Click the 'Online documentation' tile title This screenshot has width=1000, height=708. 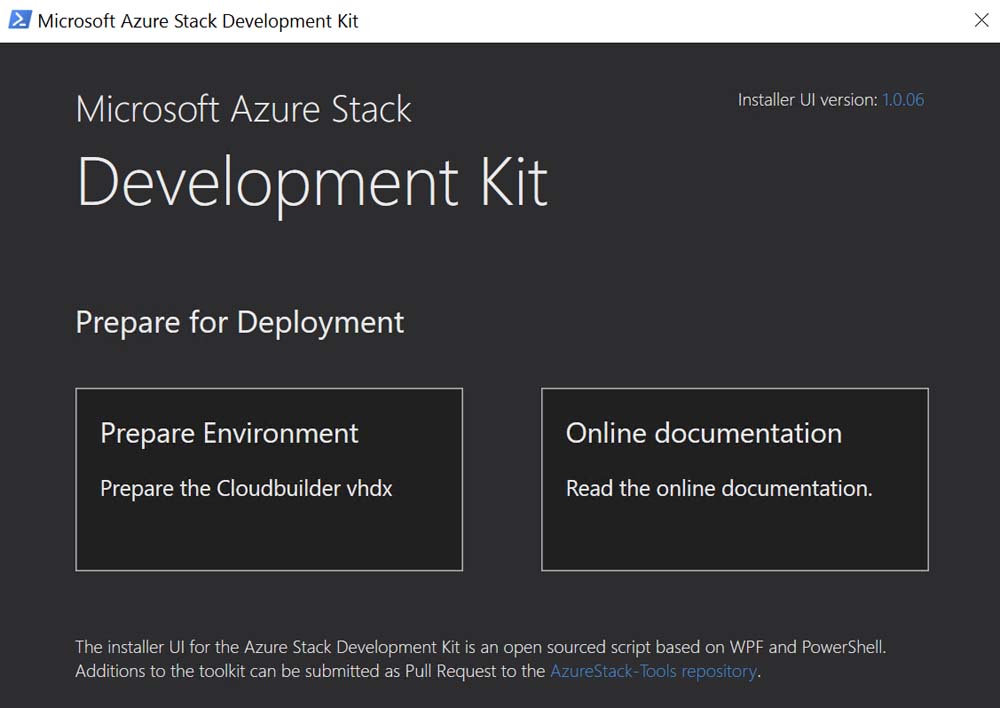pos(703,433)
